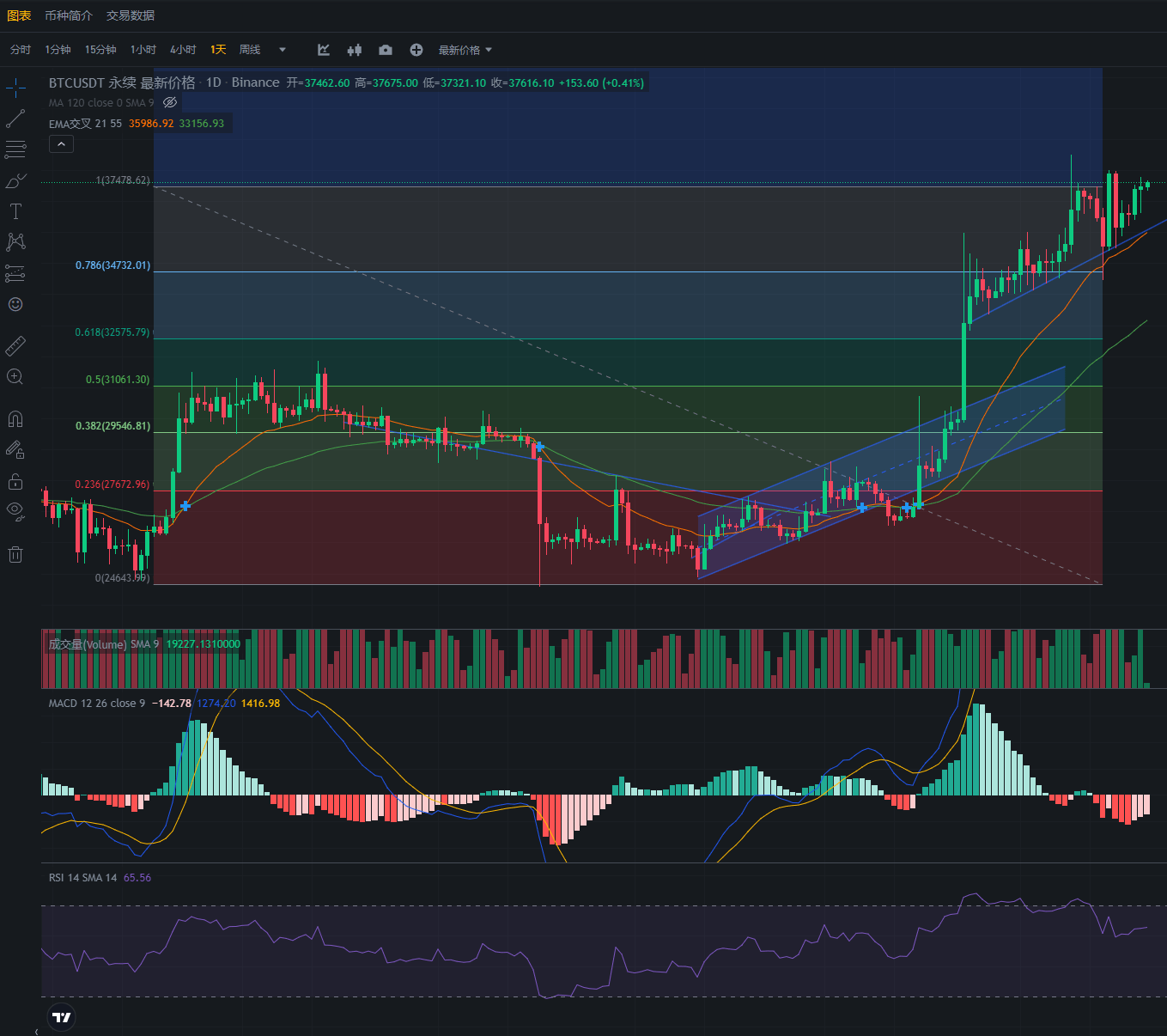The width and height of the screenshot is (1167, 1036).
Task: Collapse the indicator legend chevron
Action: [61, 144]
